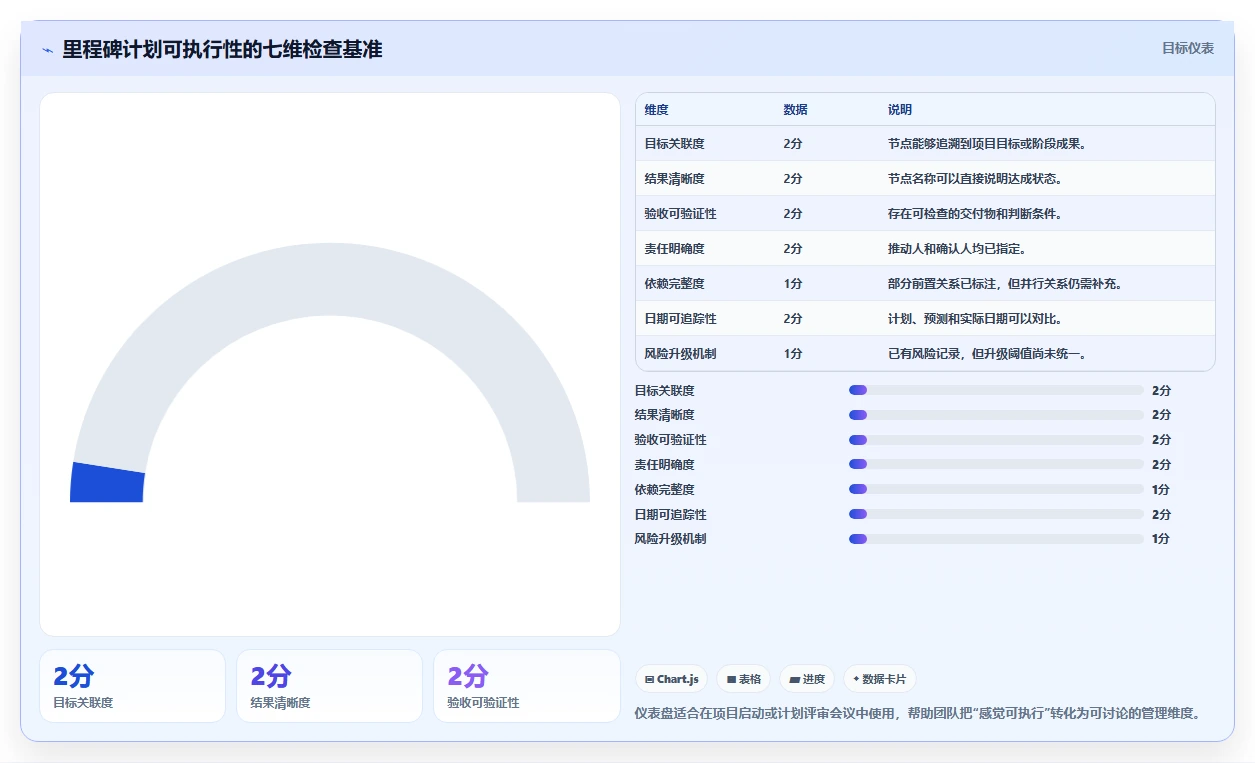The height and width of the screenshot is (763, 1255).
Task: Click the 目标关联度 progress bar
Action: [x=996, y=390]
